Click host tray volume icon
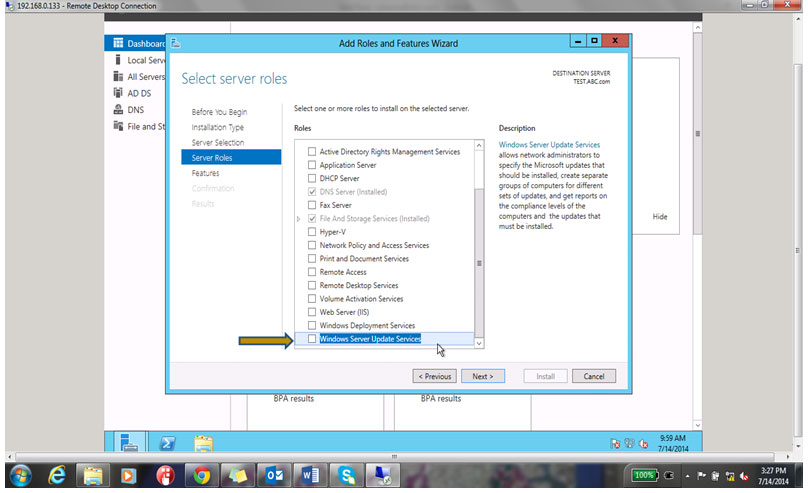808x493 pixels. pyautogui.click(x=744, y=477)
